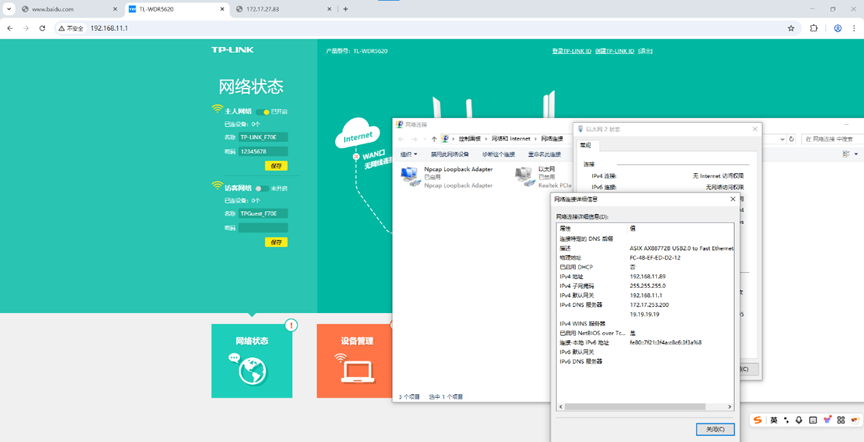Select the physical address FC-48-EF-ED-D2-12 row
This screenshot has height=442, width=864.
(x=645, y=257)
